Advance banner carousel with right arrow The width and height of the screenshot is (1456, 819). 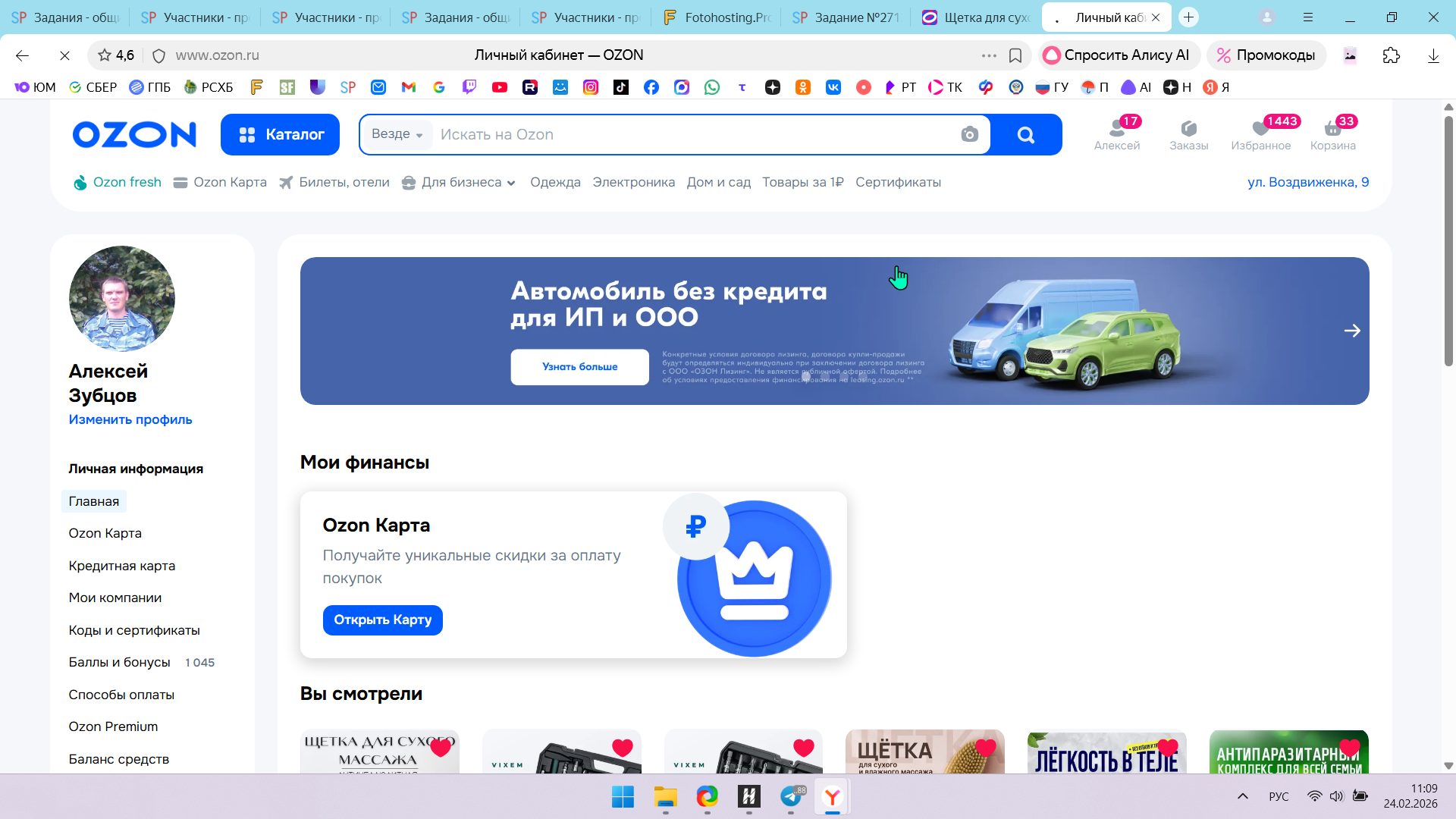pos(1351,331)
